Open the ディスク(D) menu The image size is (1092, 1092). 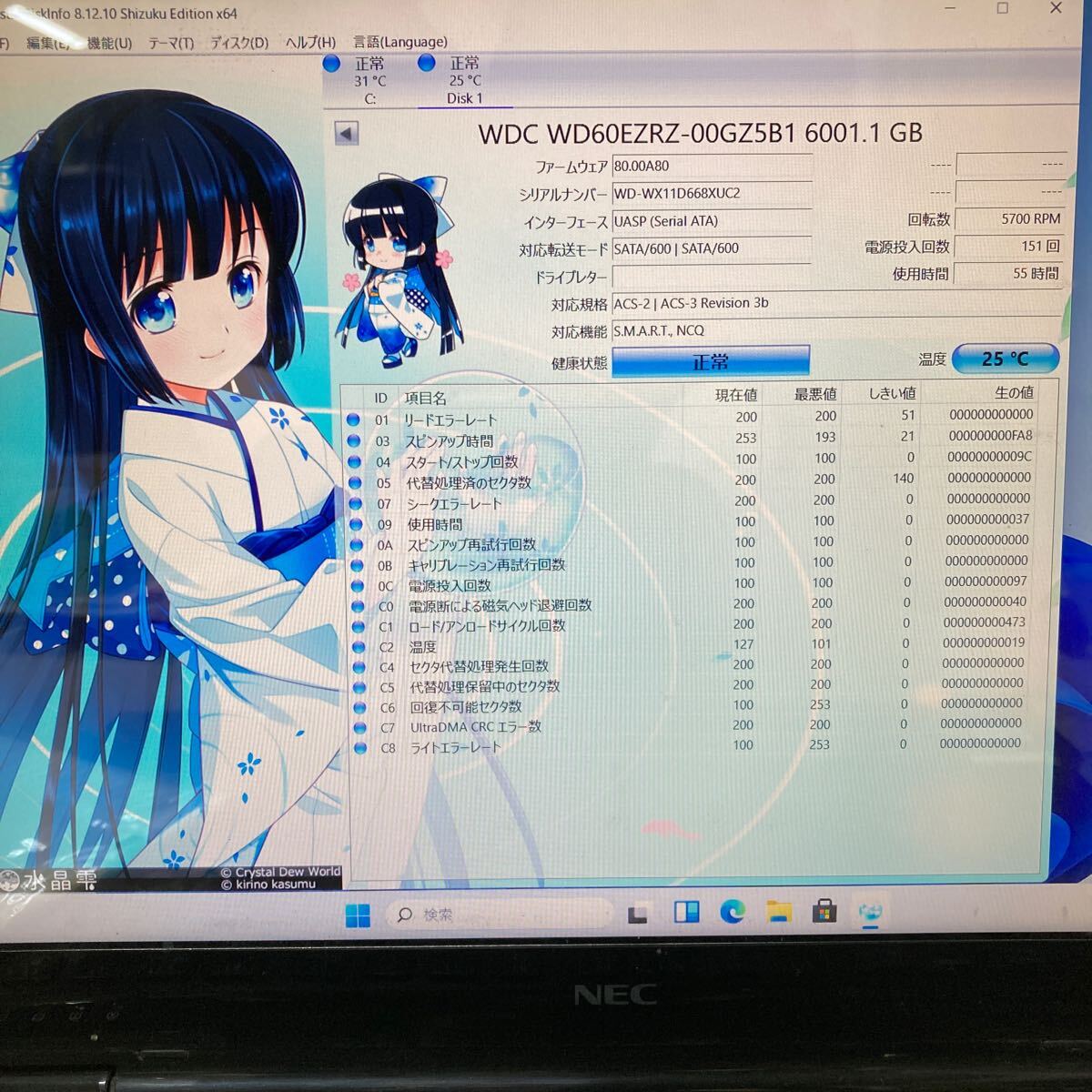click(239, 43)
